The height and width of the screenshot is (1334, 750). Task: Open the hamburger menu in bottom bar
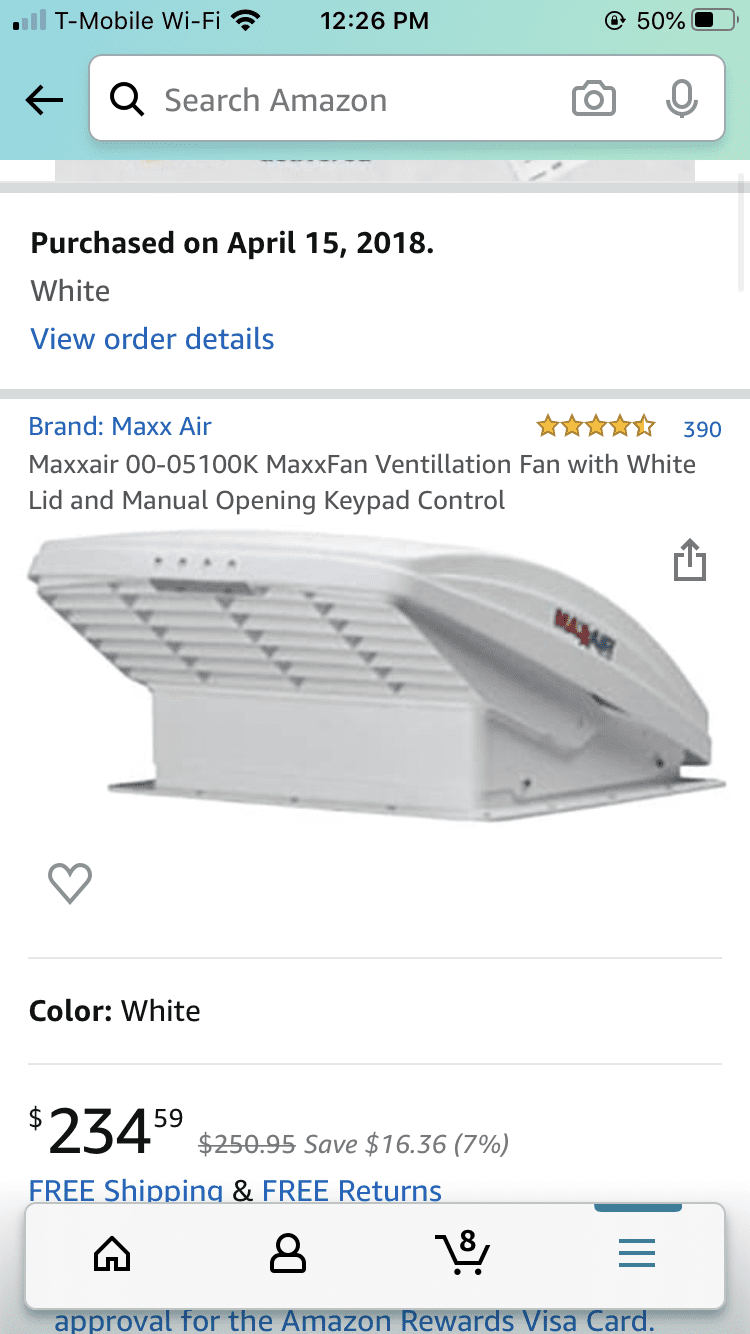tap(637, 1253)
